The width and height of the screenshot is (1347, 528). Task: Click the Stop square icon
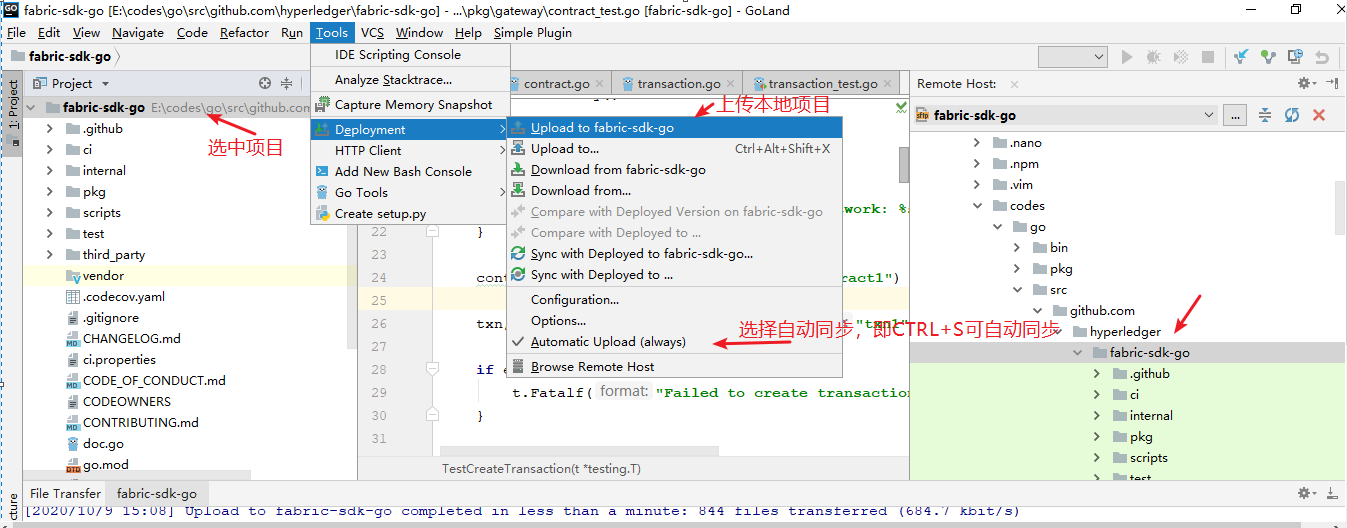click(1208, 58)
